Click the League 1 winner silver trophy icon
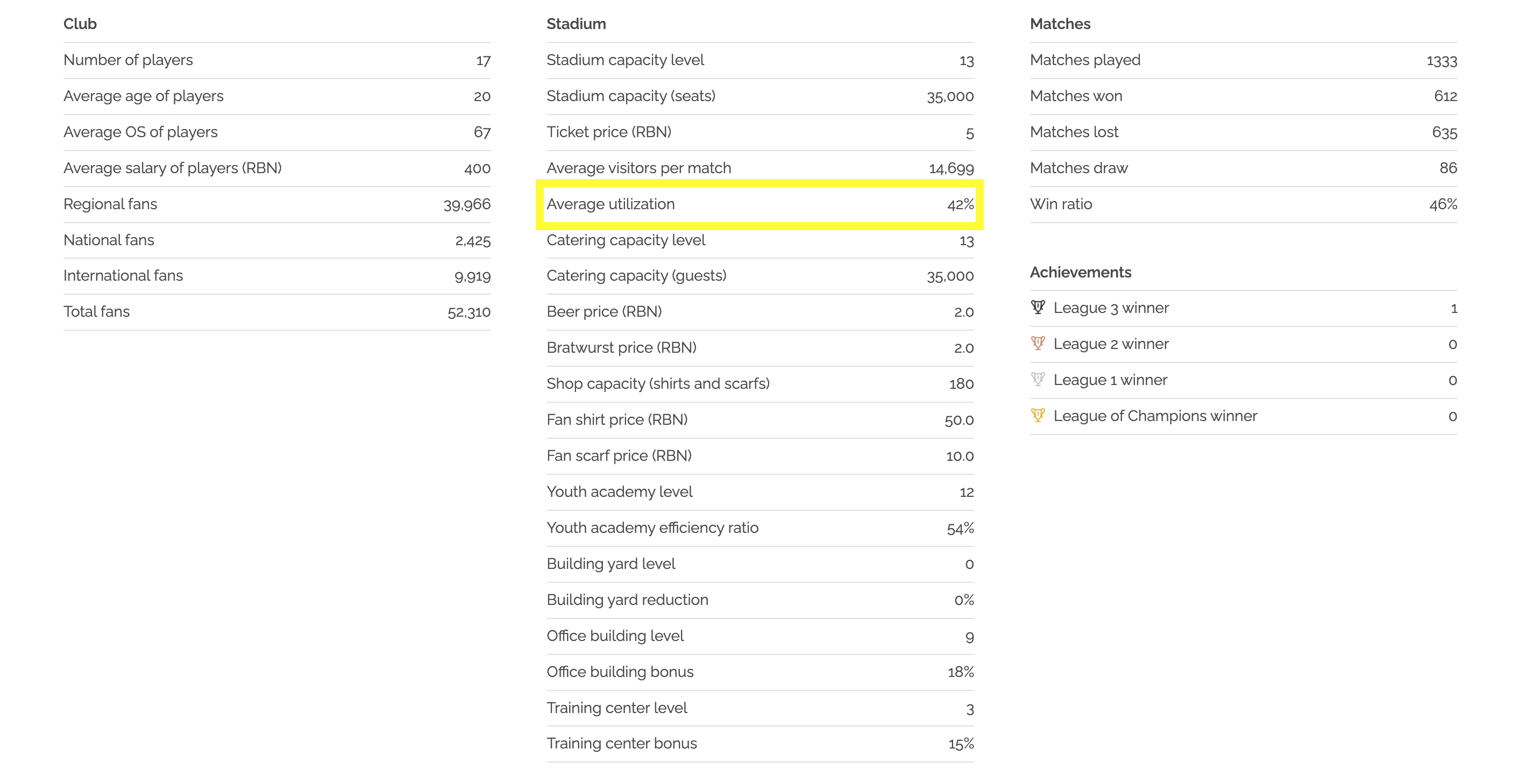This screenshot has height=784, width=1519. [x=1038, y=379]
